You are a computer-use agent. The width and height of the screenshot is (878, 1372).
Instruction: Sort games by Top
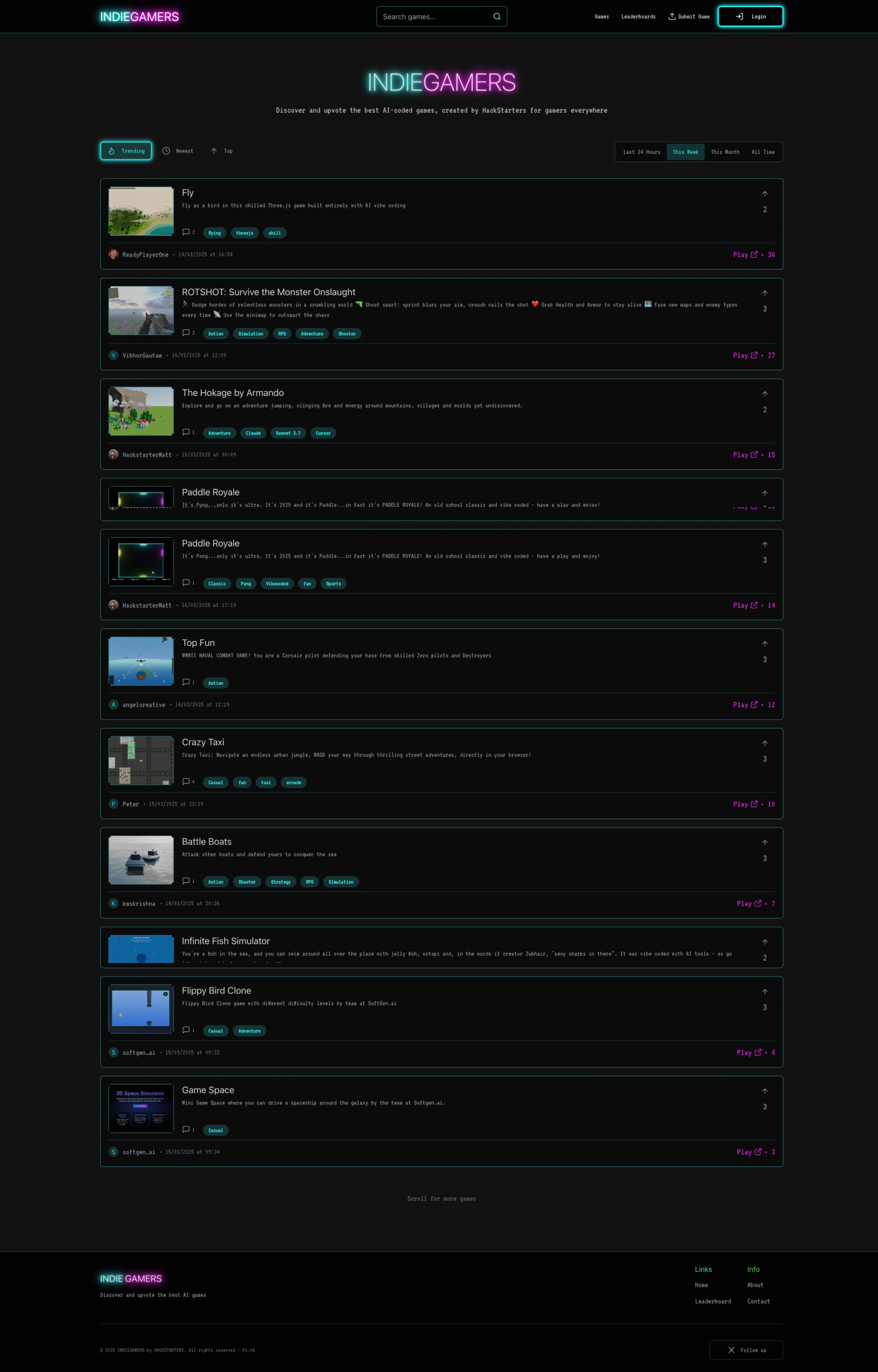(x=221, y=151)
